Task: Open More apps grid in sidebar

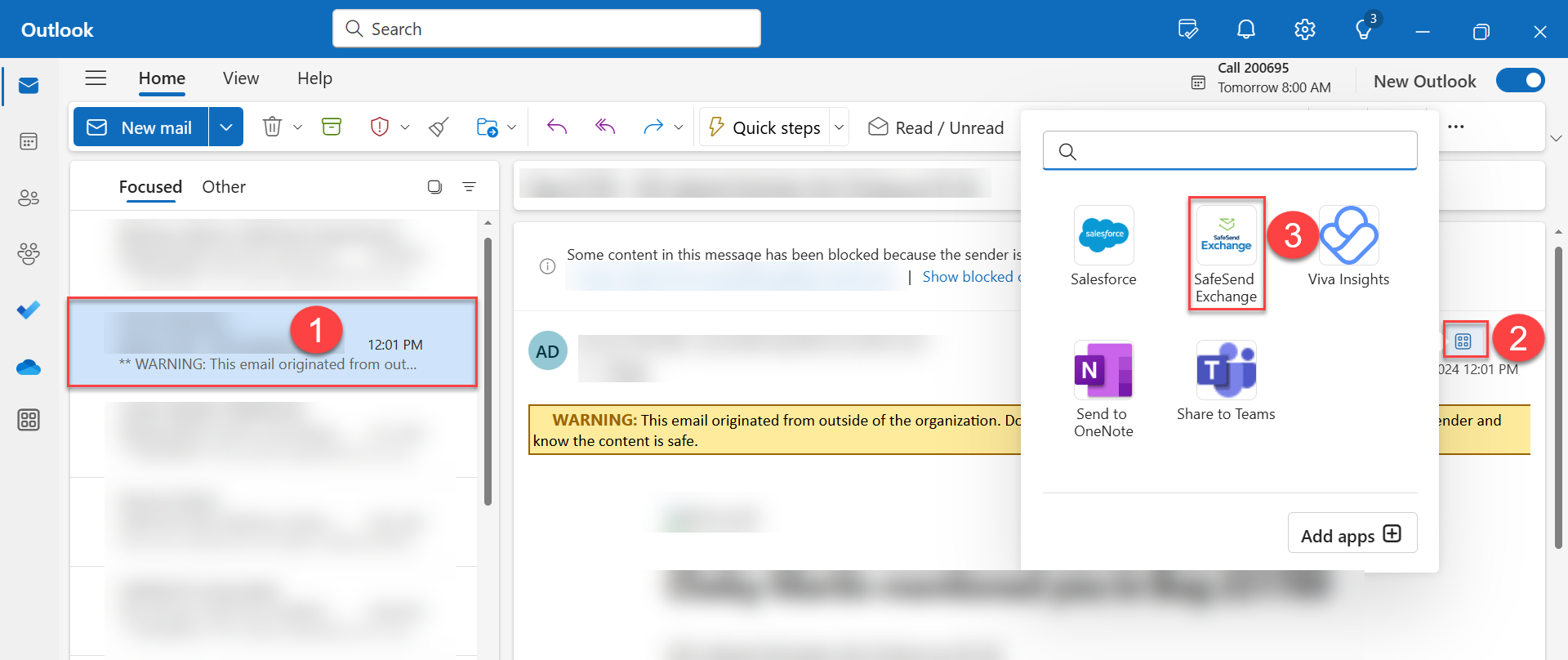Action: (x=29, y=420)
